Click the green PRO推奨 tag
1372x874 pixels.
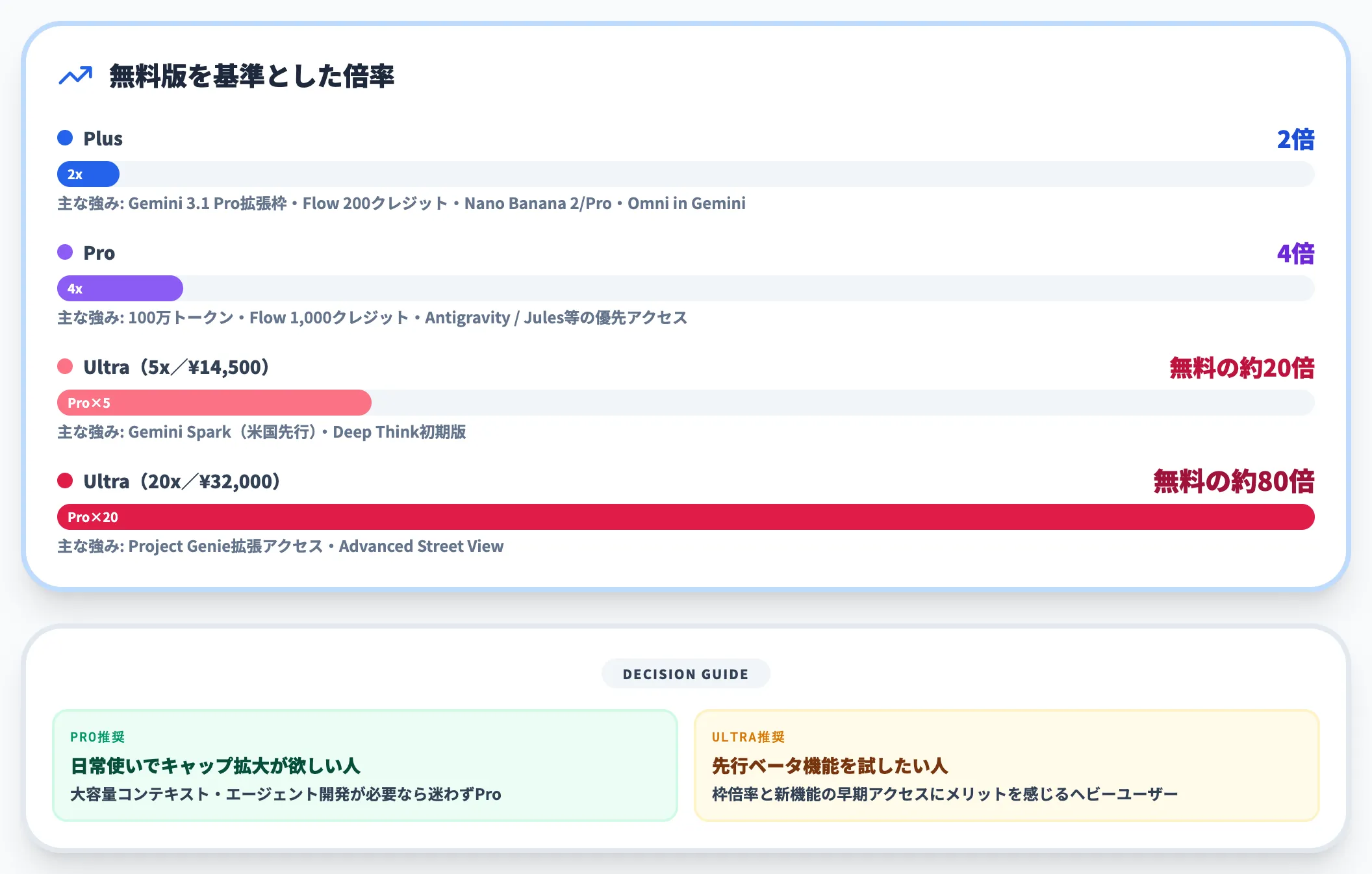click(x=97, y=737)
